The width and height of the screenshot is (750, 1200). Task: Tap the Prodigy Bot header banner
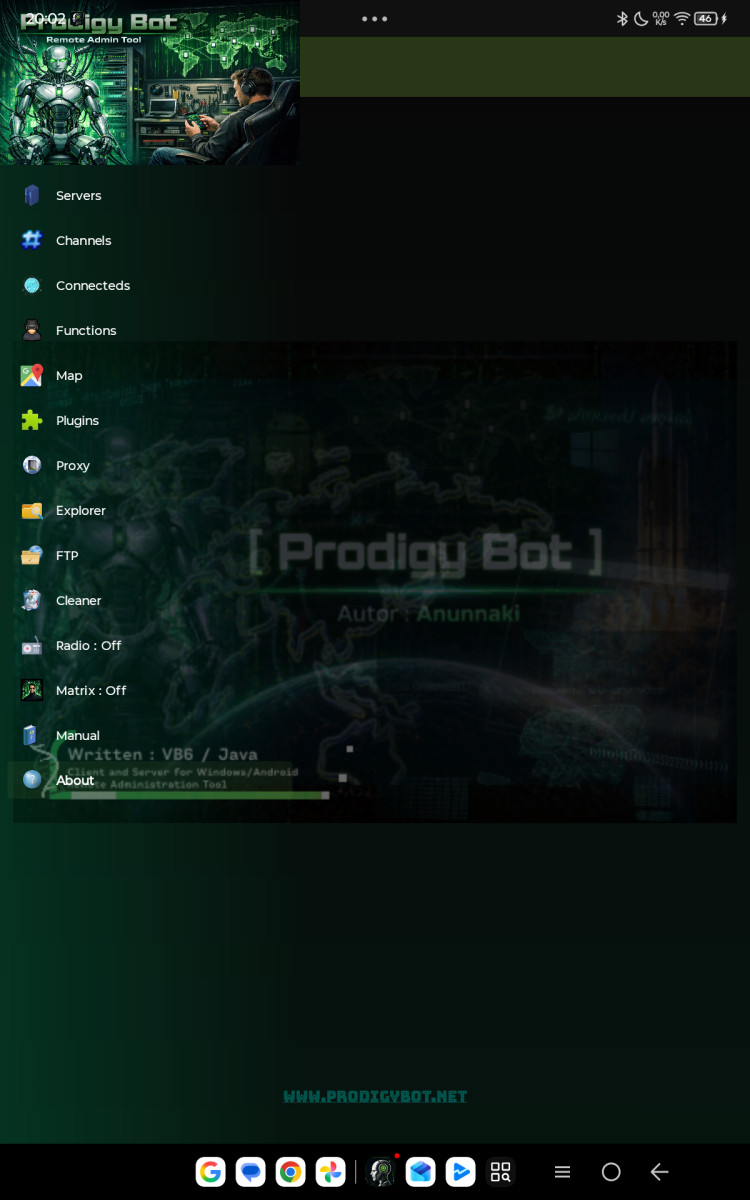150,82
